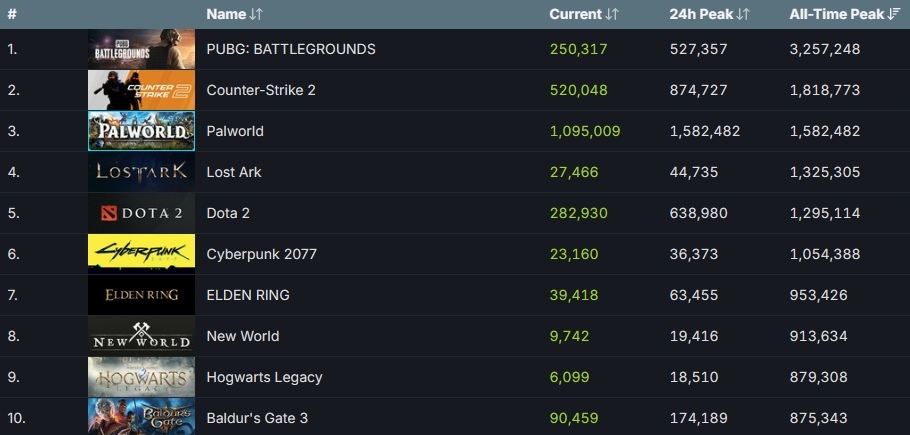Open the PUBG: BATTLEGROUNDS game thumbnail
The height and width of the screenshot is (435, 910).
[141, 49]
